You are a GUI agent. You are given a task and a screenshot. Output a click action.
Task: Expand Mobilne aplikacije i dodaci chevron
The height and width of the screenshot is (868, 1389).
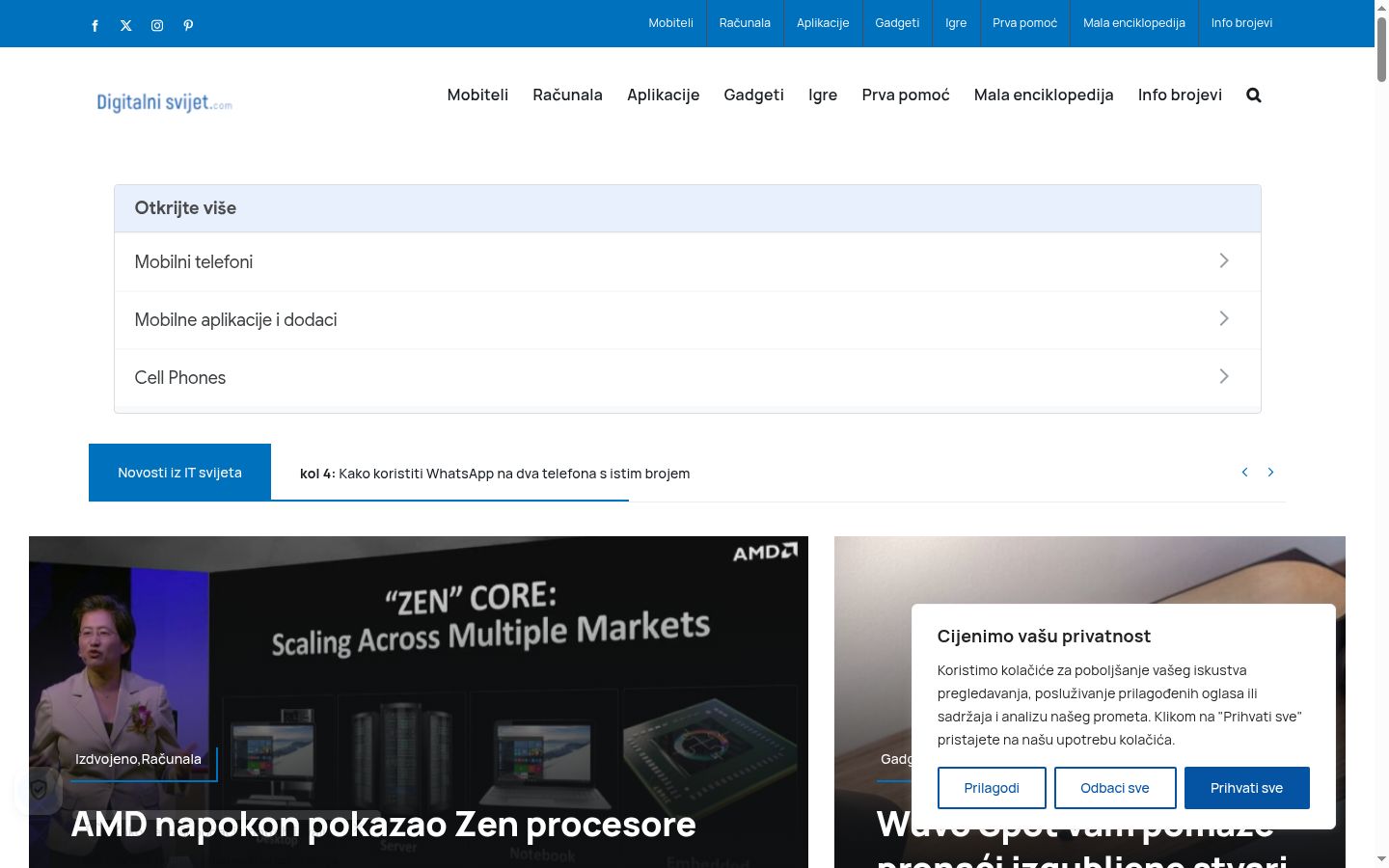click(x=1223, y=318)
